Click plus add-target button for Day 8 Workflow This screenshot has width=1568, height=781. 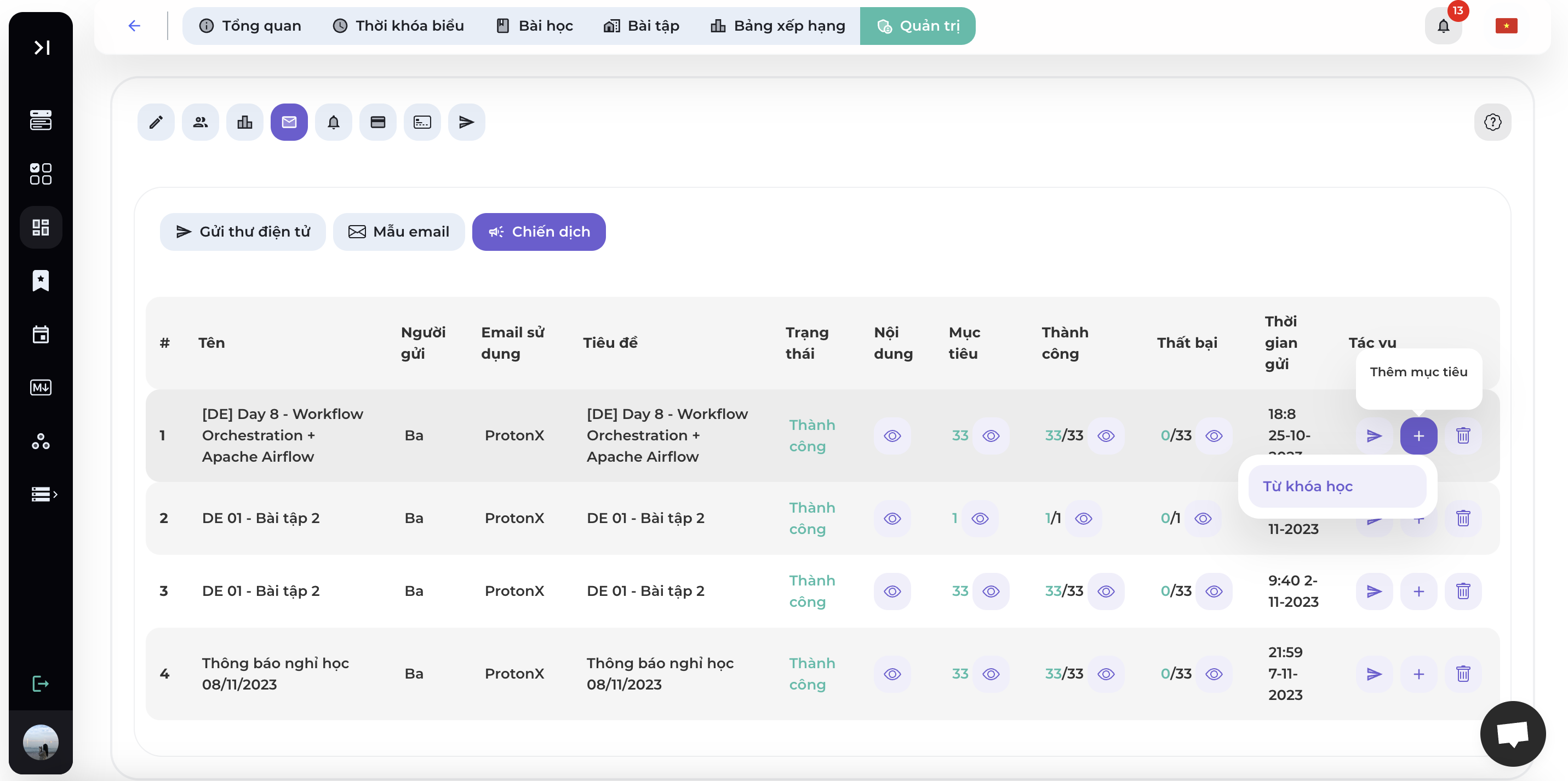pos(1419,436)
